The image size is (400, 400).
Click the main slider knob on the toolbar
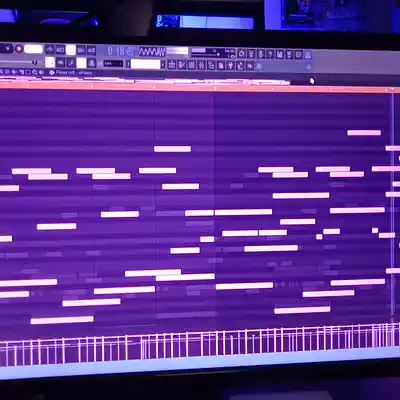point(34,62)
